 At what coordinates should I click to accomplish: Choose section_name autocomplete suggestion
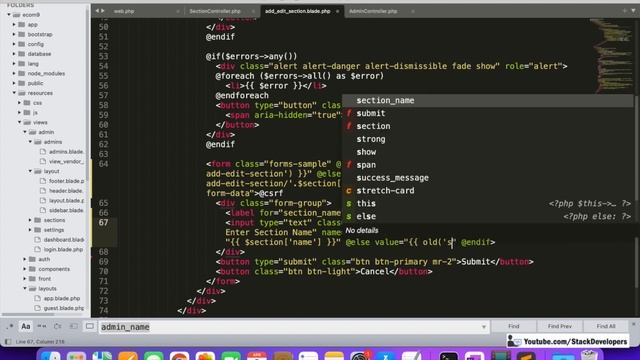tap(487, 100)
